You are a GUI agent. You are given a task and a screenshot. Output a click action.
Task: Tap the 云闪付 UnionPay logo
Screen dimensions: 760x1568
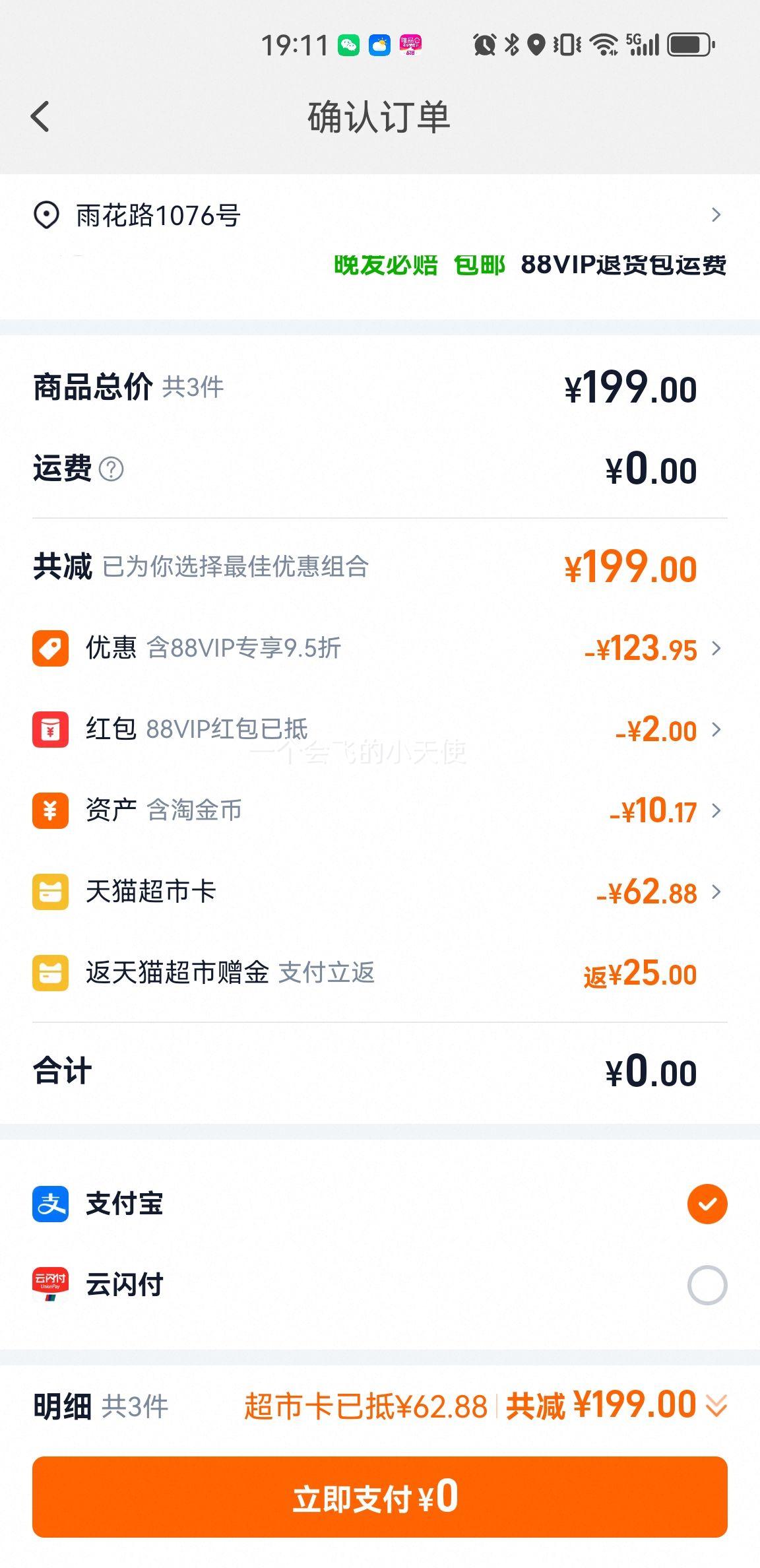pos(50,1285)
